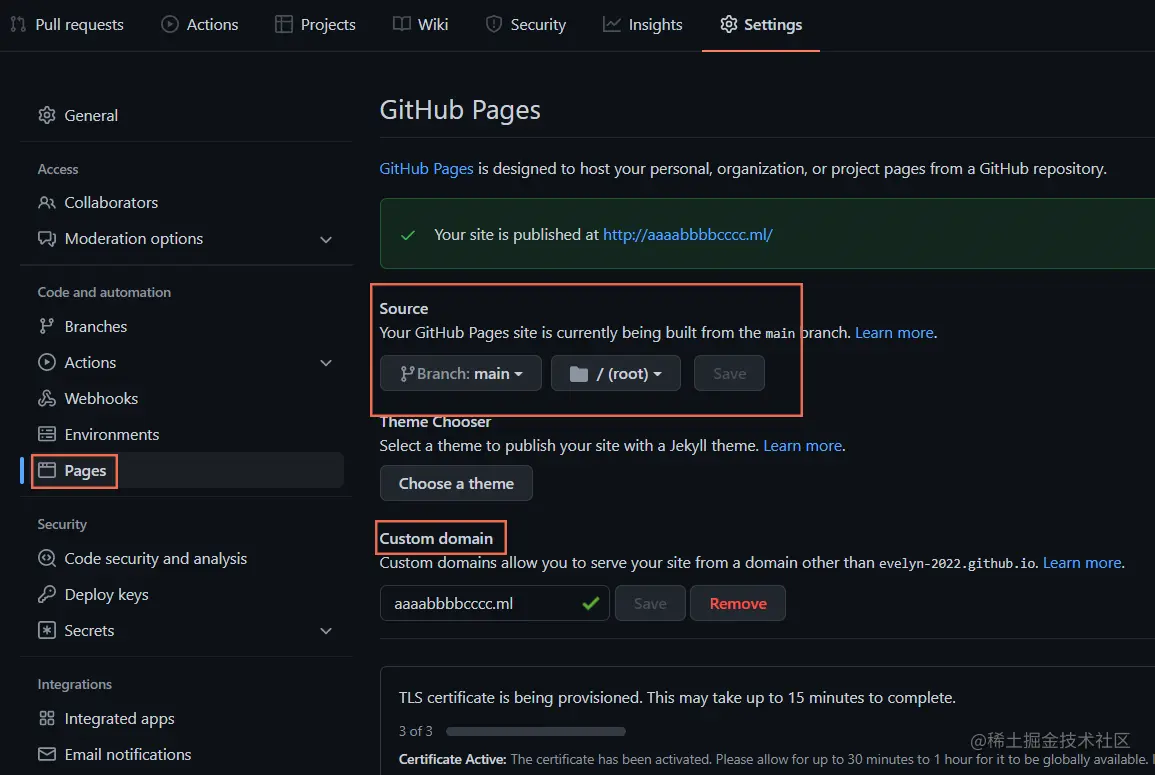Click the Email notifications envelope icon
This screenshot has height=775, width=1155.
tap(47, 754)
